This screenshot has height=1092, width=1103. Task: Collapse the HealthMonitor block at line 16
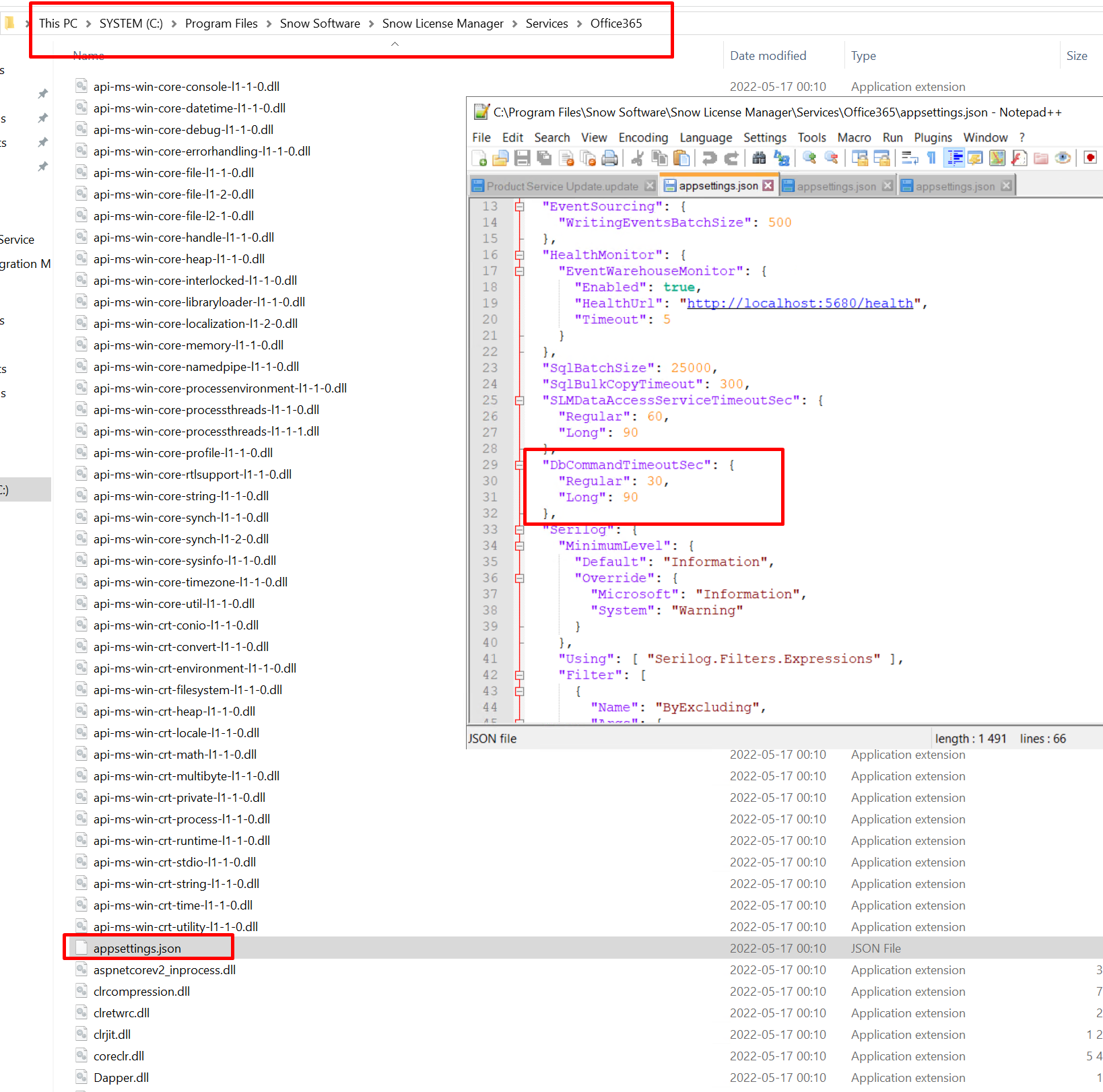coord(519,255)
